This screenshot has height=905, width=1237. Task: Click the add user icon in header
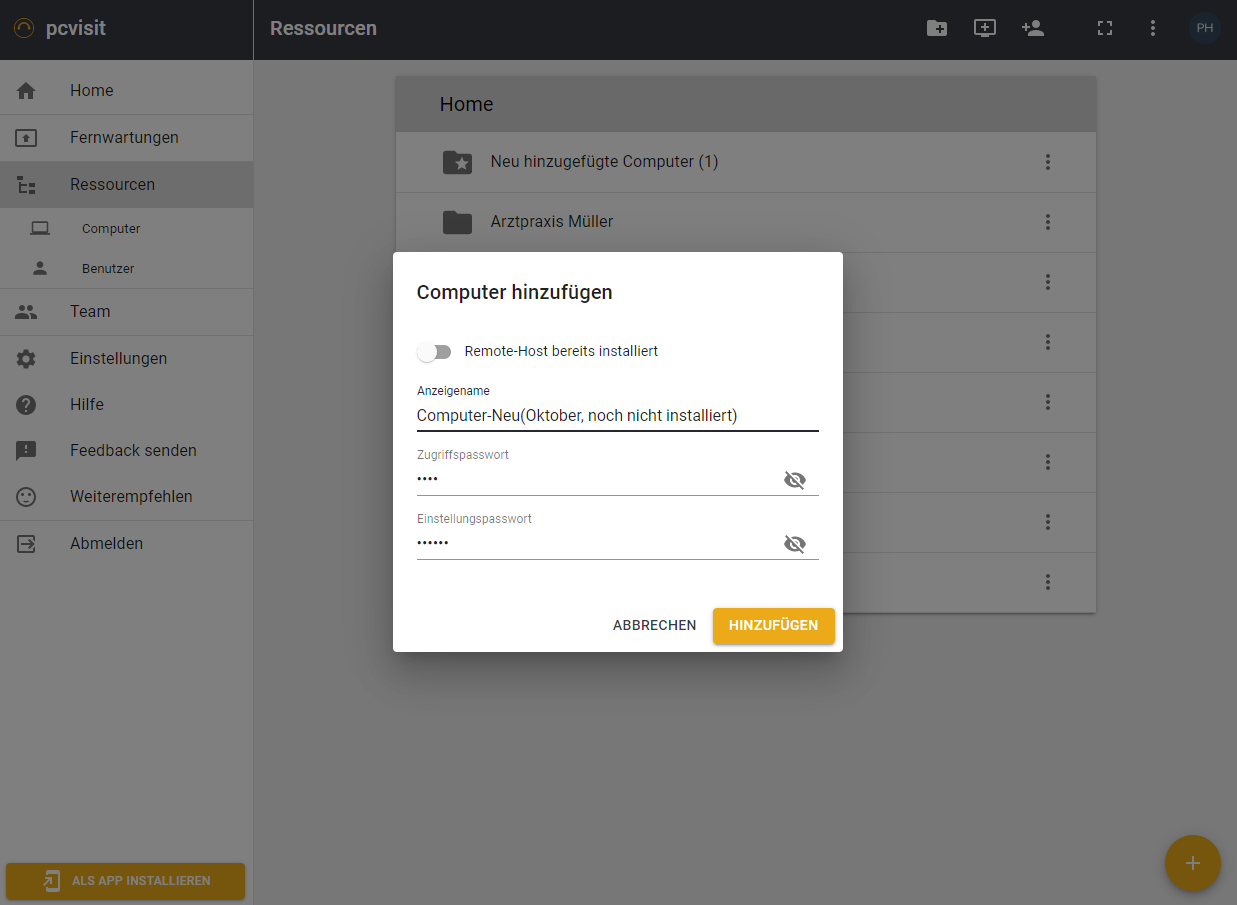pos(1033,28)
